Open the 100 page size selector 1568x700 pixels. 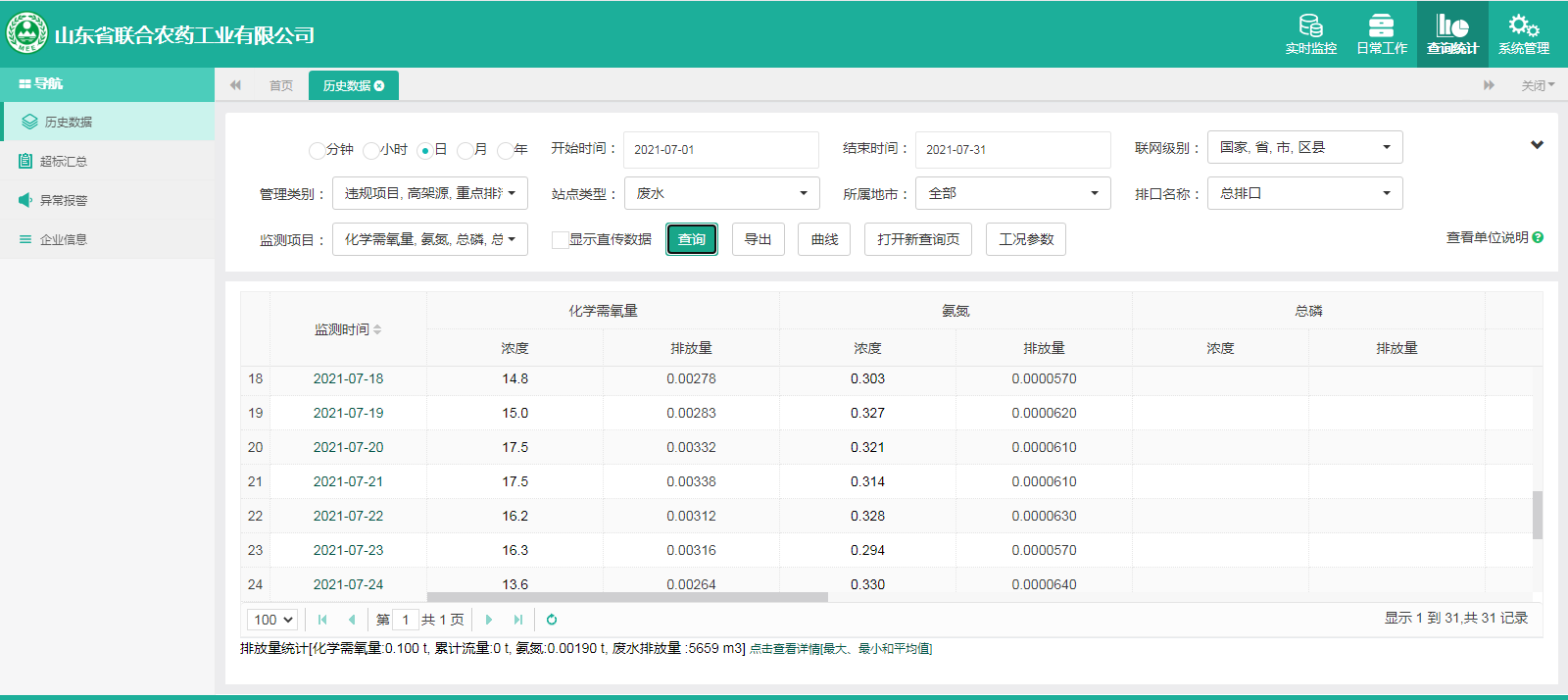click(273, 620)
